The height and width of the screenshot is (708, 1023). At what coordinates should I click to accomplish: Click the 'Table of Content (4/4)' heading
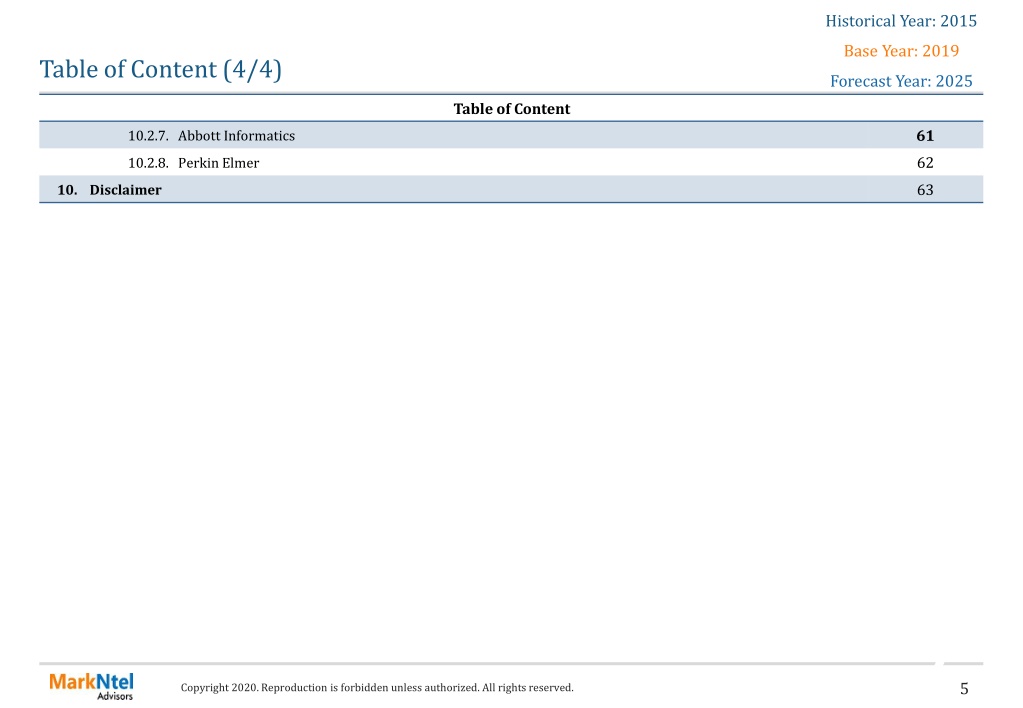[x=160, y=69]
